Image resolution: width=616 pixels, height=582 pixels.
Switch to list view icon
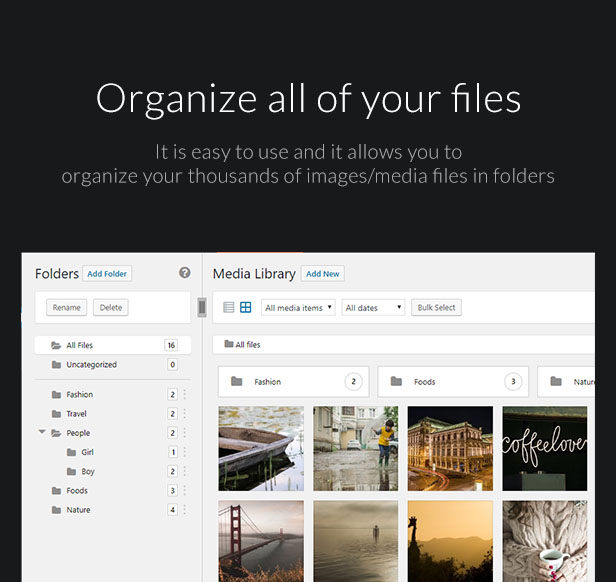[229, 307]
